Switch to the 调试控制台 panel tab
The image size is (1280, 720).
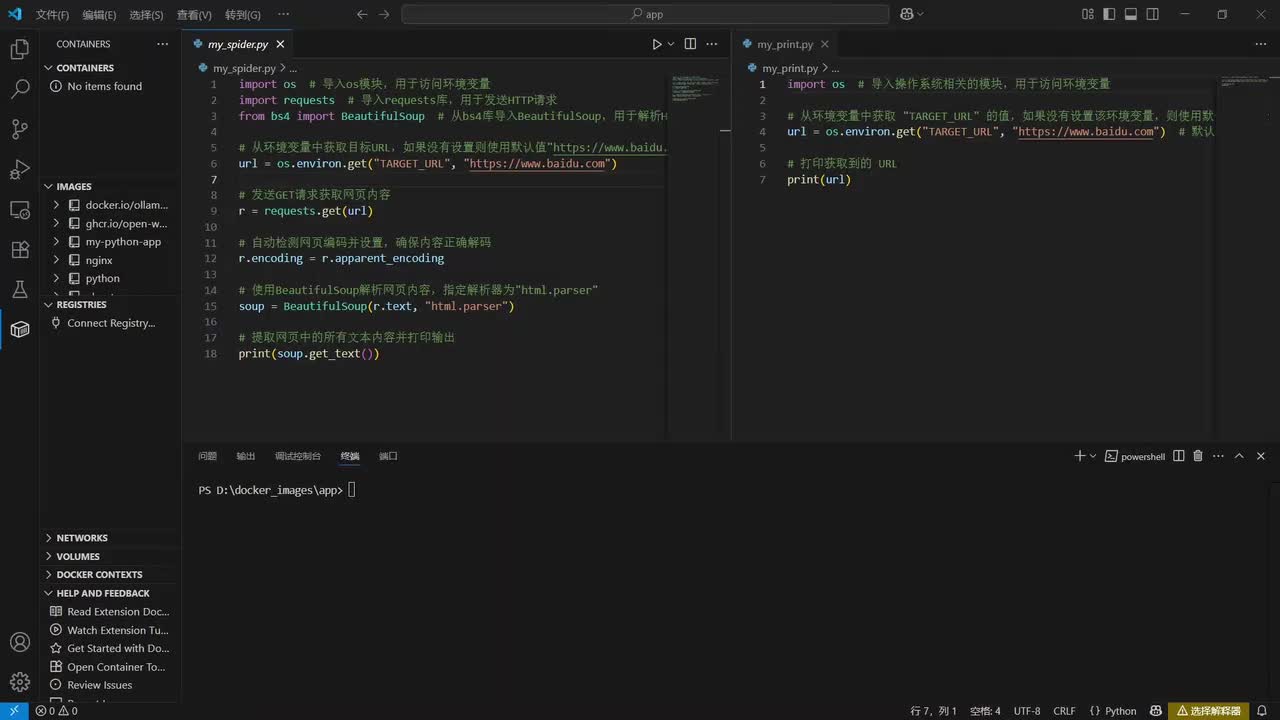(298, 456)
